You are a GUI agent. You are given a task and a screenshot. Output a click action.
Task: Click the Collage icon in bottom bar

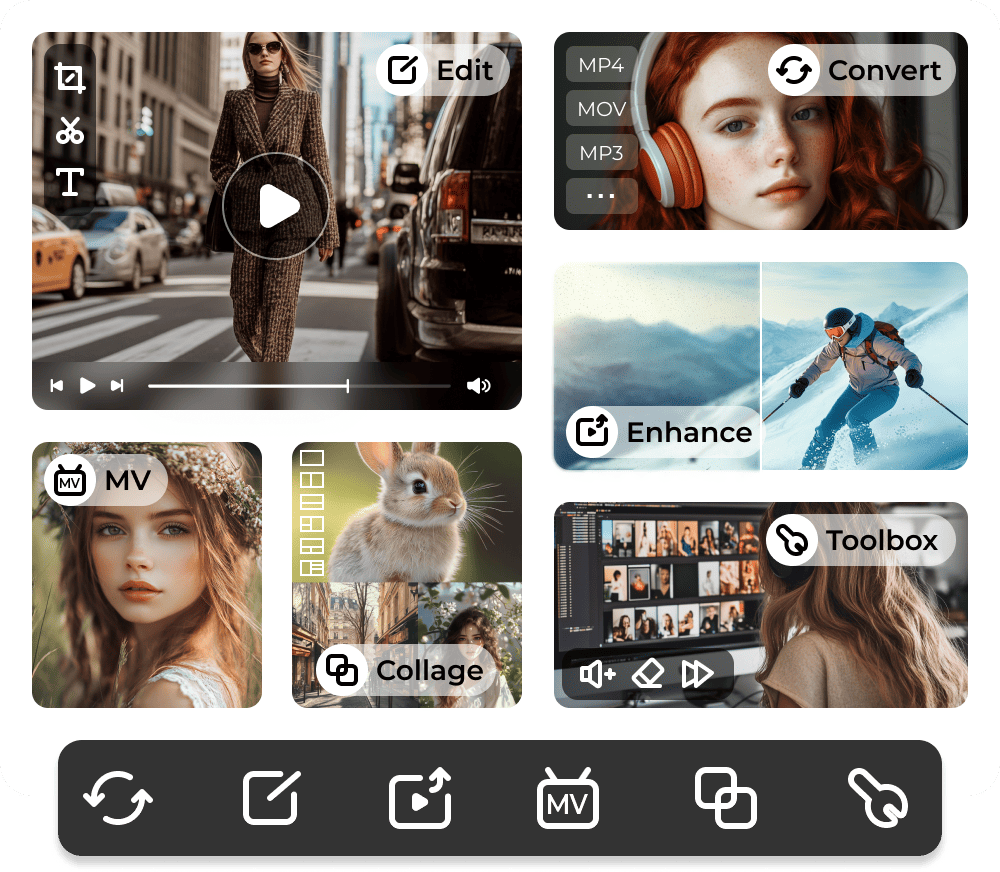point(726,798)
